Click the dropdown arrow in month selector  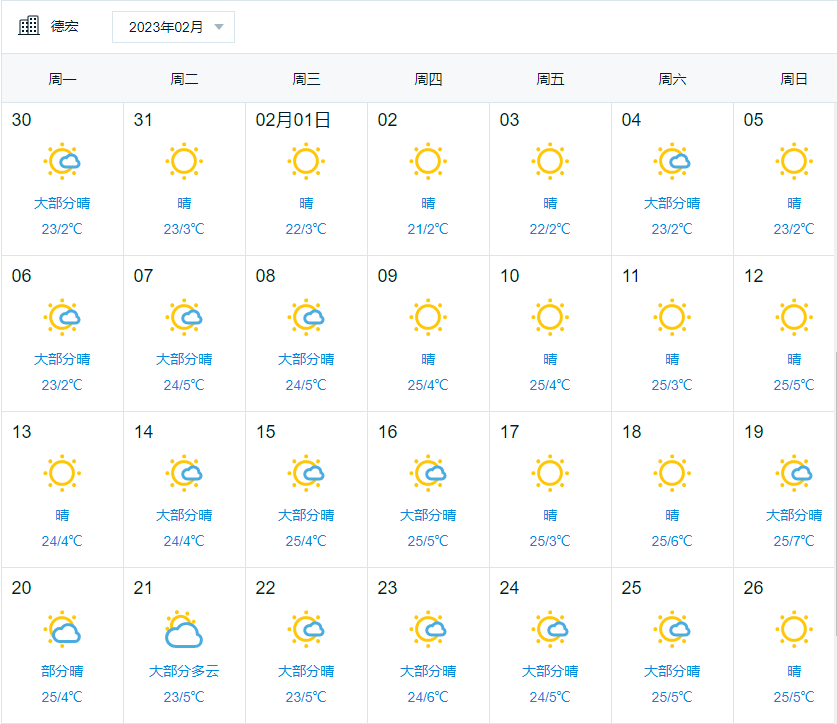tap(219, 27)
